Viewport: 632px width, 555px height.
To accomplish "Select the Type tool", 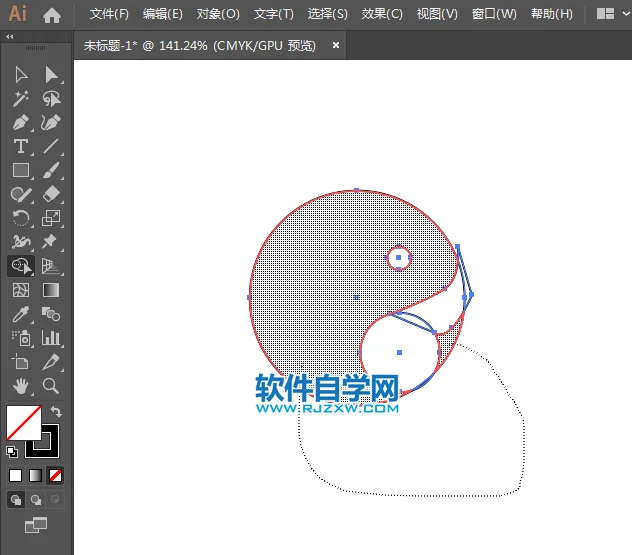I will (21, 146).
